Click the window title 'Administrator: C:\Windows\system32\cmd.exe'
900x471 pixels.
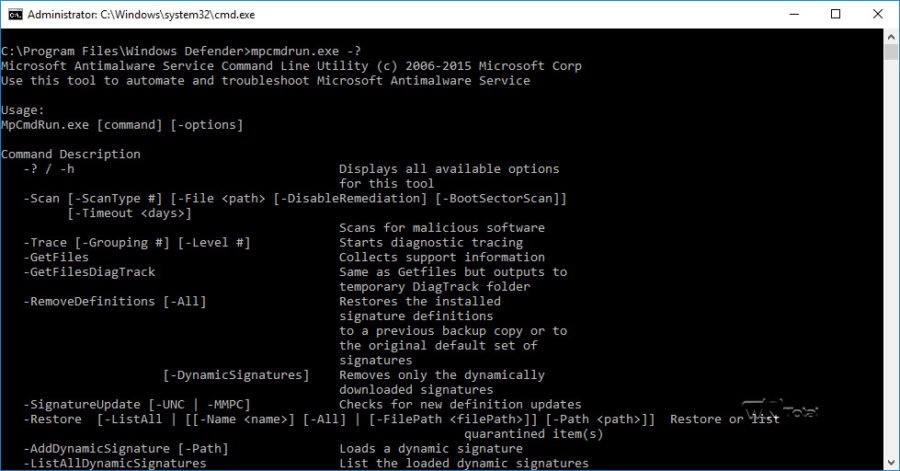[x=141, y=15]
